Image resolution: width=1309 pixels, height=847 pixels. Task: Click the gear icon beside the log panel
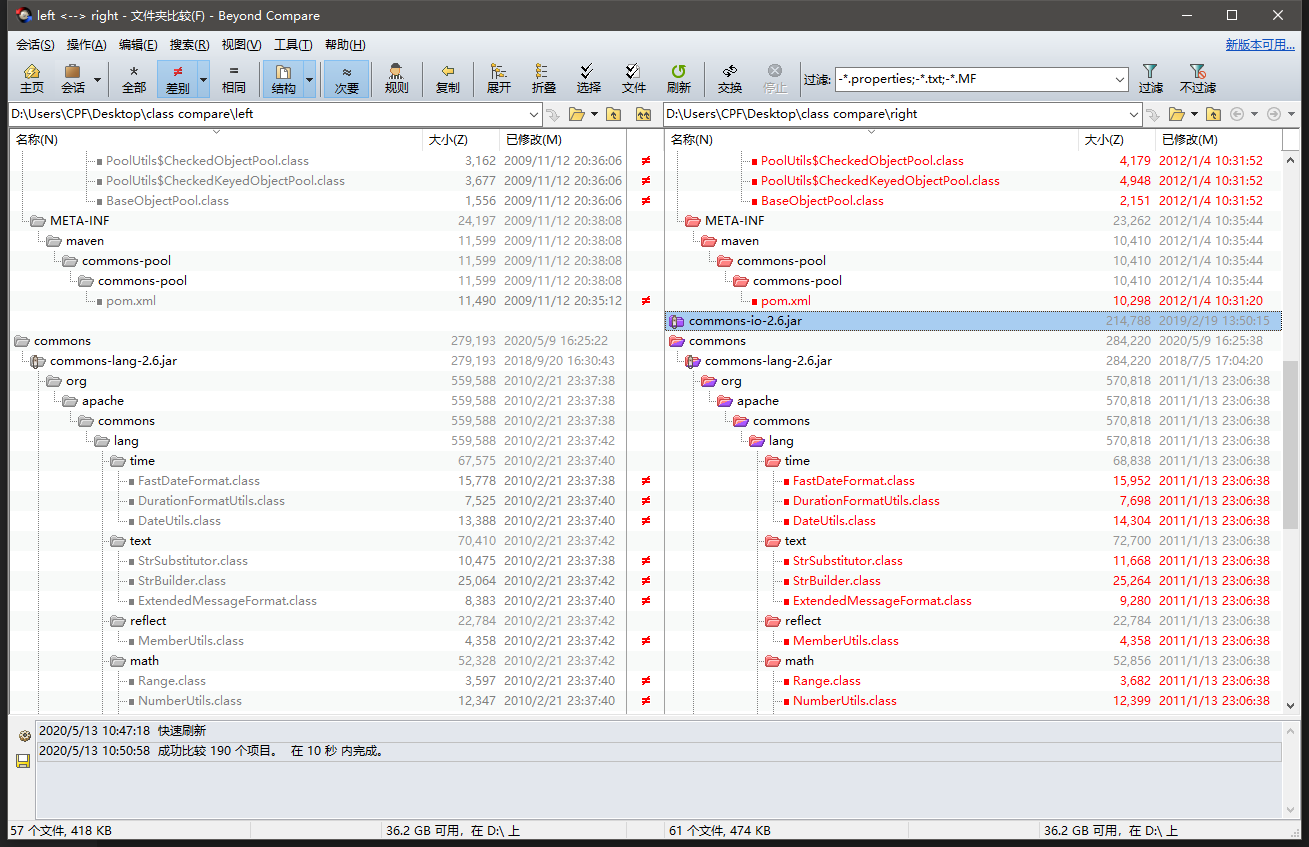[24, 736]
